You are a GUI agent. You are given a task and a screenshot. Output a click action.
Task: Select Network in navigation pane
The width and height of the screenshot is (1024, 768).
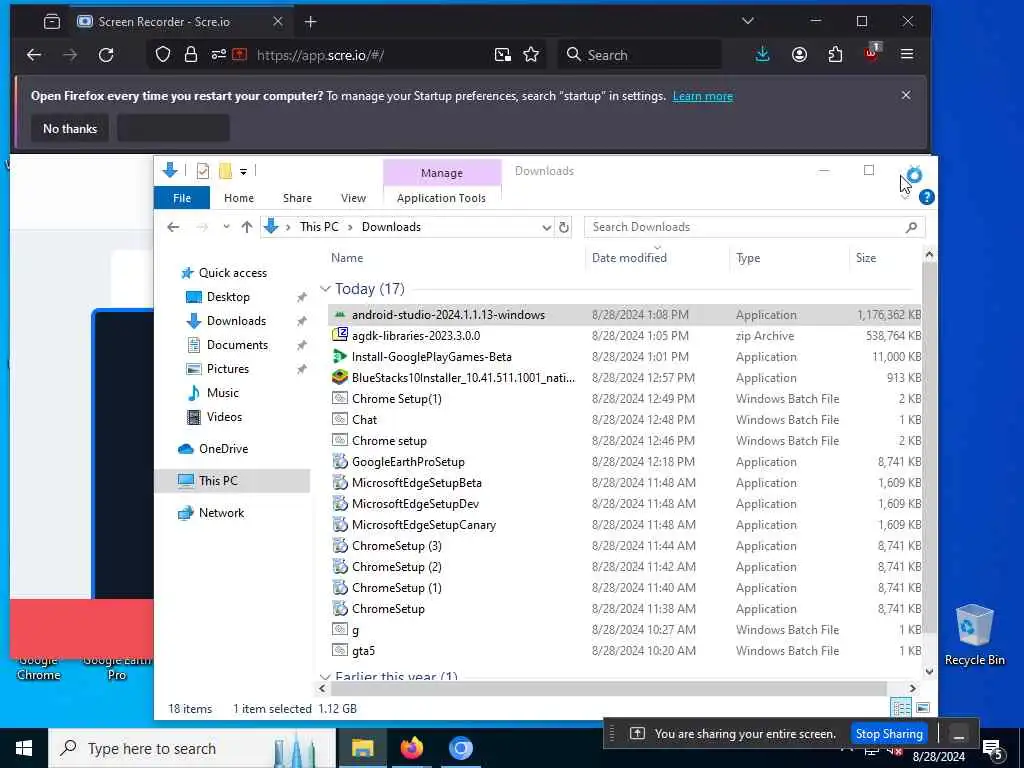[x=221, y=513]
